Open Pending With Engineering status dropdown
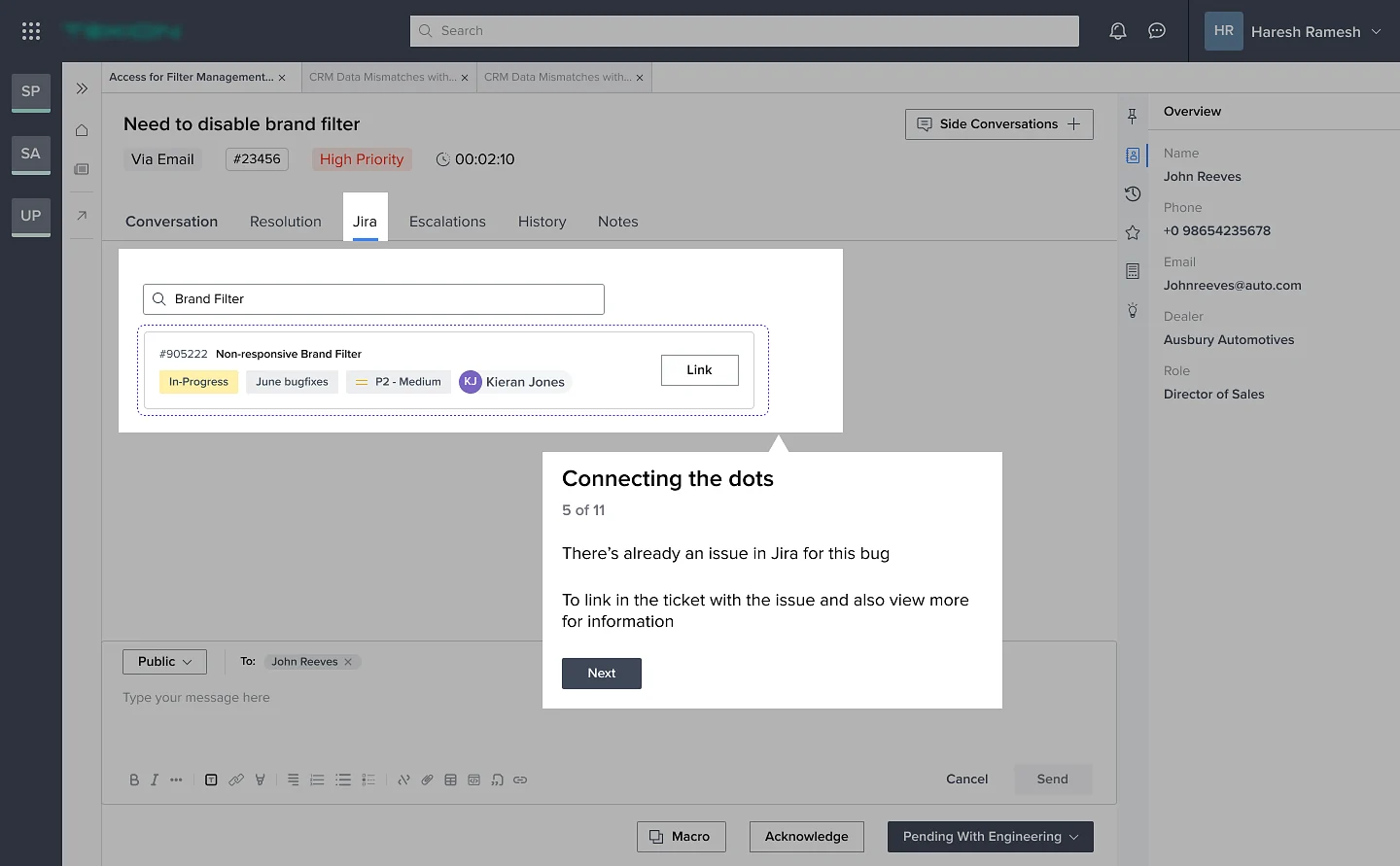Screen dimensions: 1400x866 [991, 837]
